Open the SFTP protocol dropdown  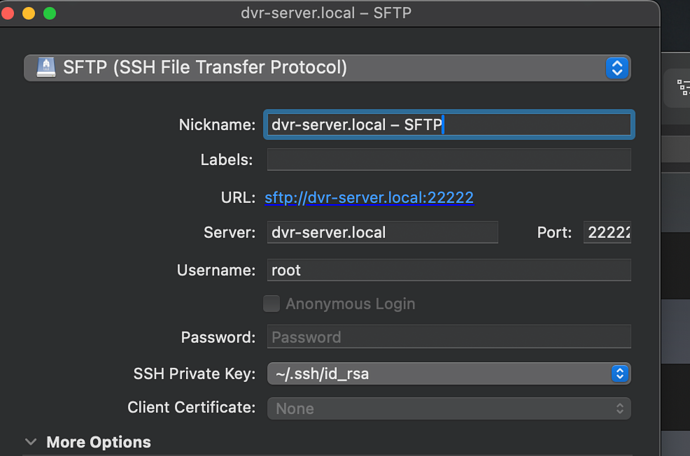(320, 68)
